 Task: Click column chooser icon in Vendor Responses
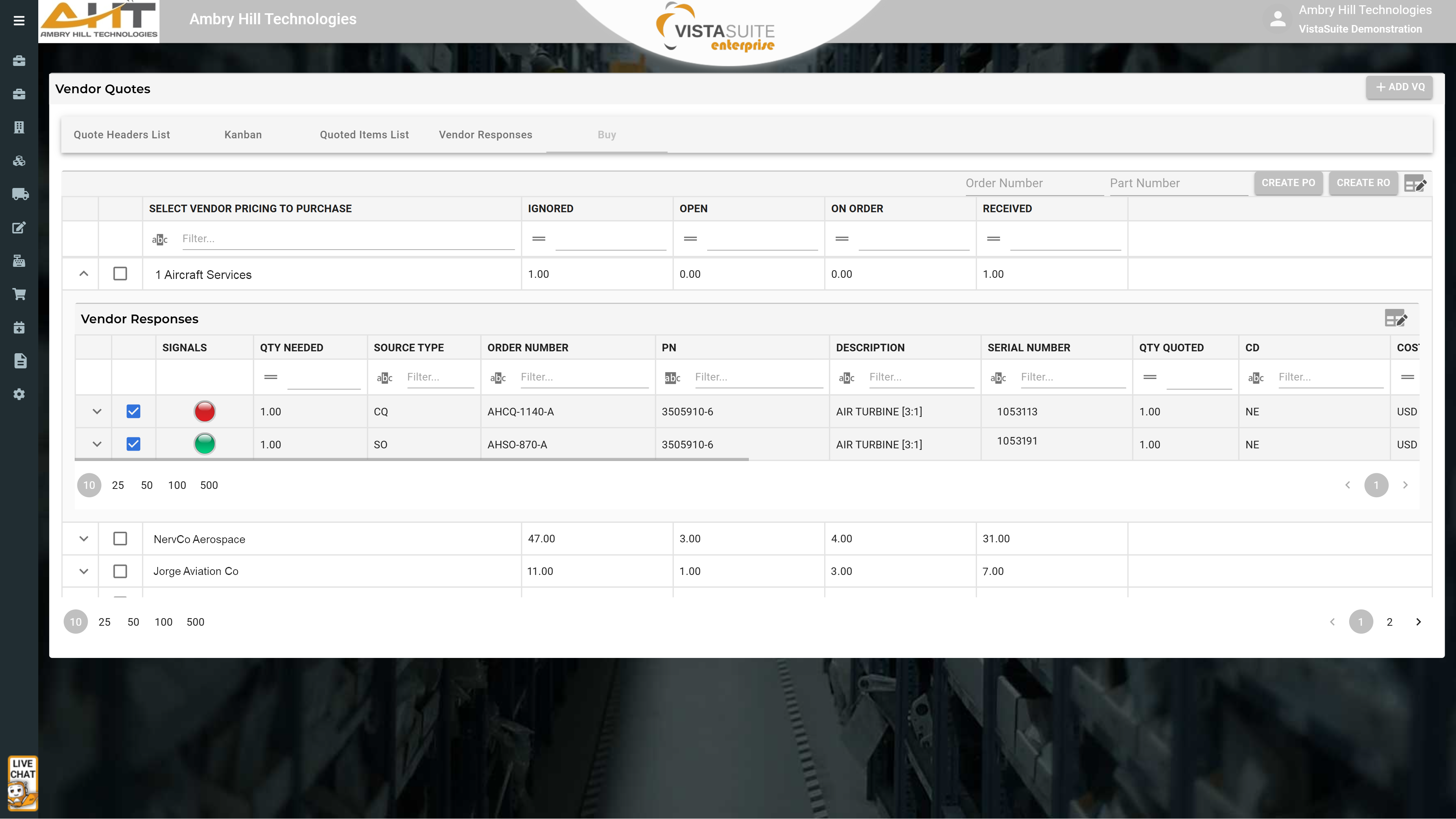(1395, 318)
